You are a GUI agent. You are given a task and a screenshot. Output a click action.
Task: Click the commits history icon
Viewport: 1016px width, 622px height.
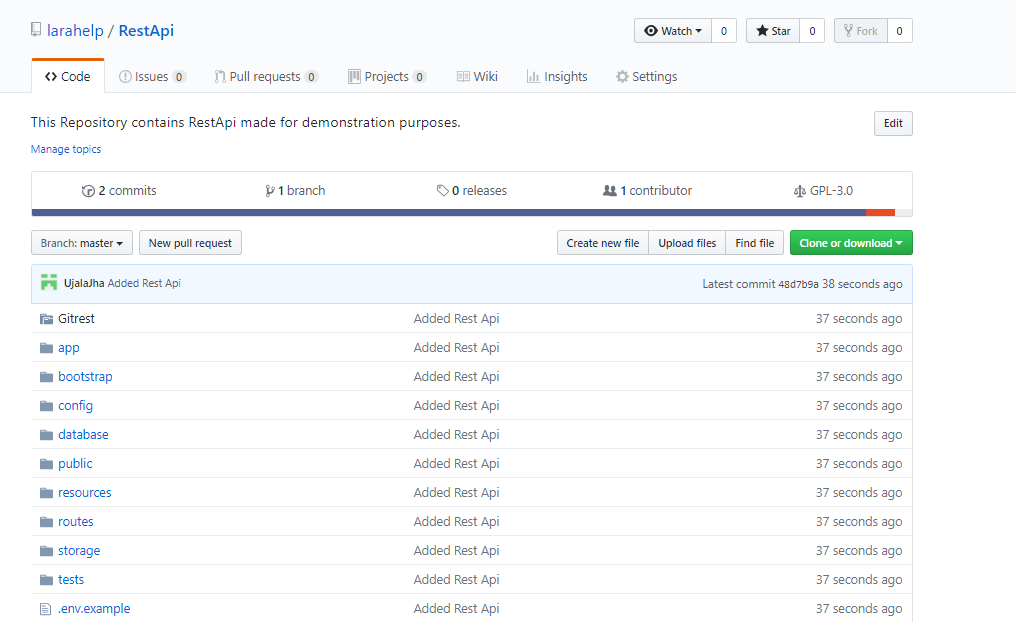pos(88,191)
